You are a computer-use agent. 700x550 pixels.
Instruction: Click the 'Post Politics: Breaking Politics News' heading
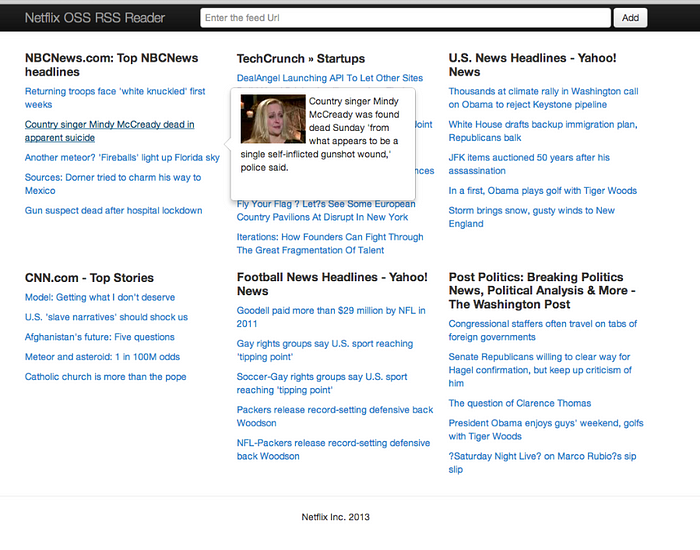(x=542, y=291)
